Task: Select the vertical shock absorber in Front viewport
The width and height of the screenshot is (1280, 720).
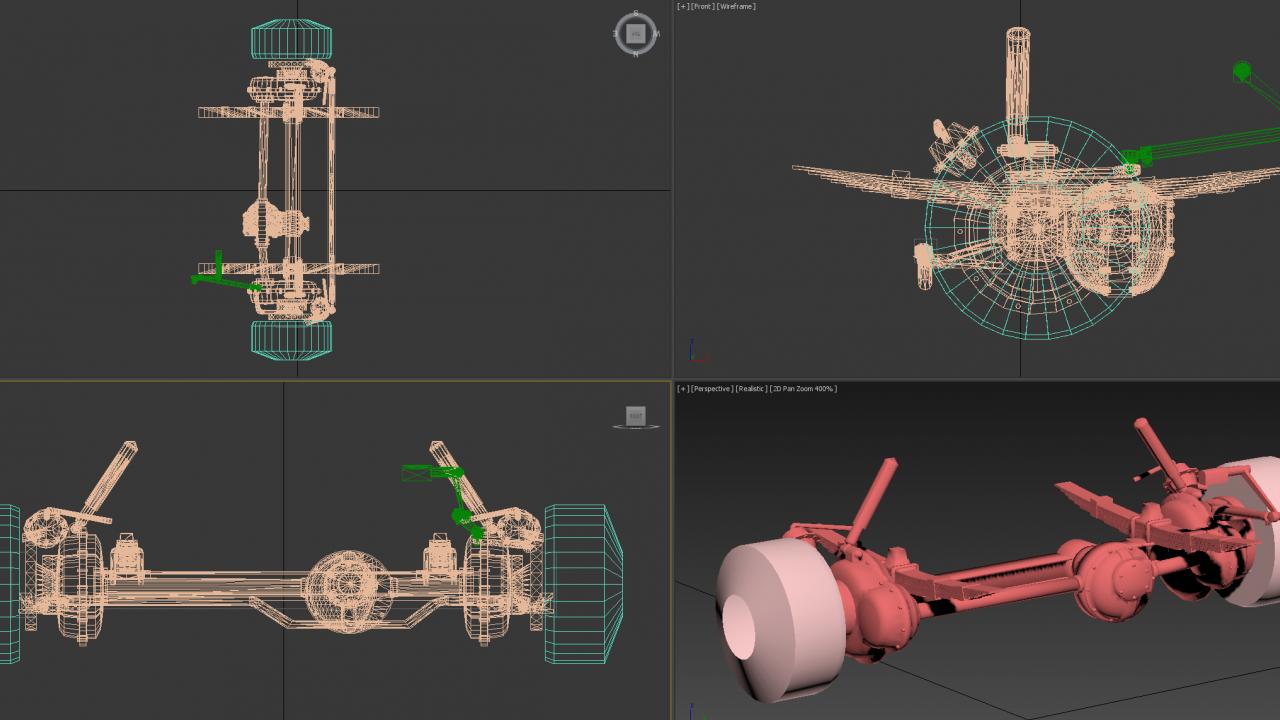Action: pyautogui.click(x=1017, y=80)
